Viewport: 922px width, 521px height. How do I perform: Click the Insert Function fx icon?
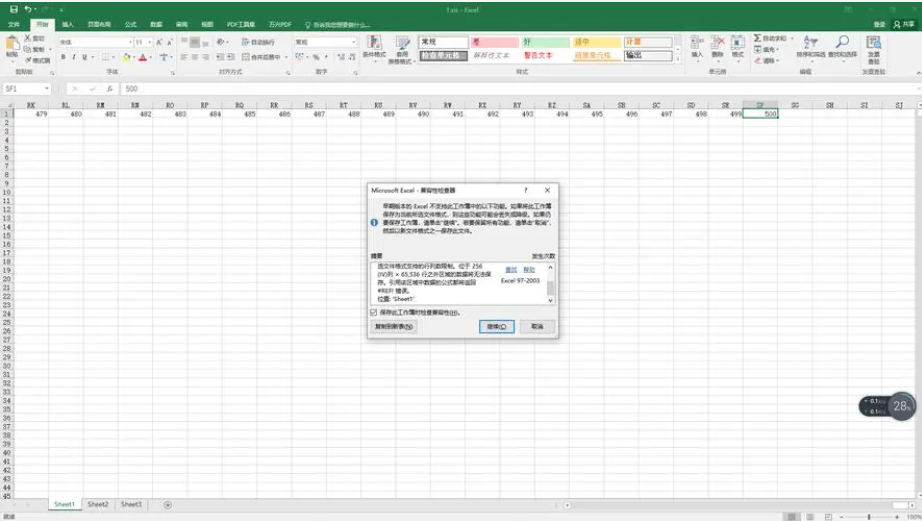(x=108, y=89)
